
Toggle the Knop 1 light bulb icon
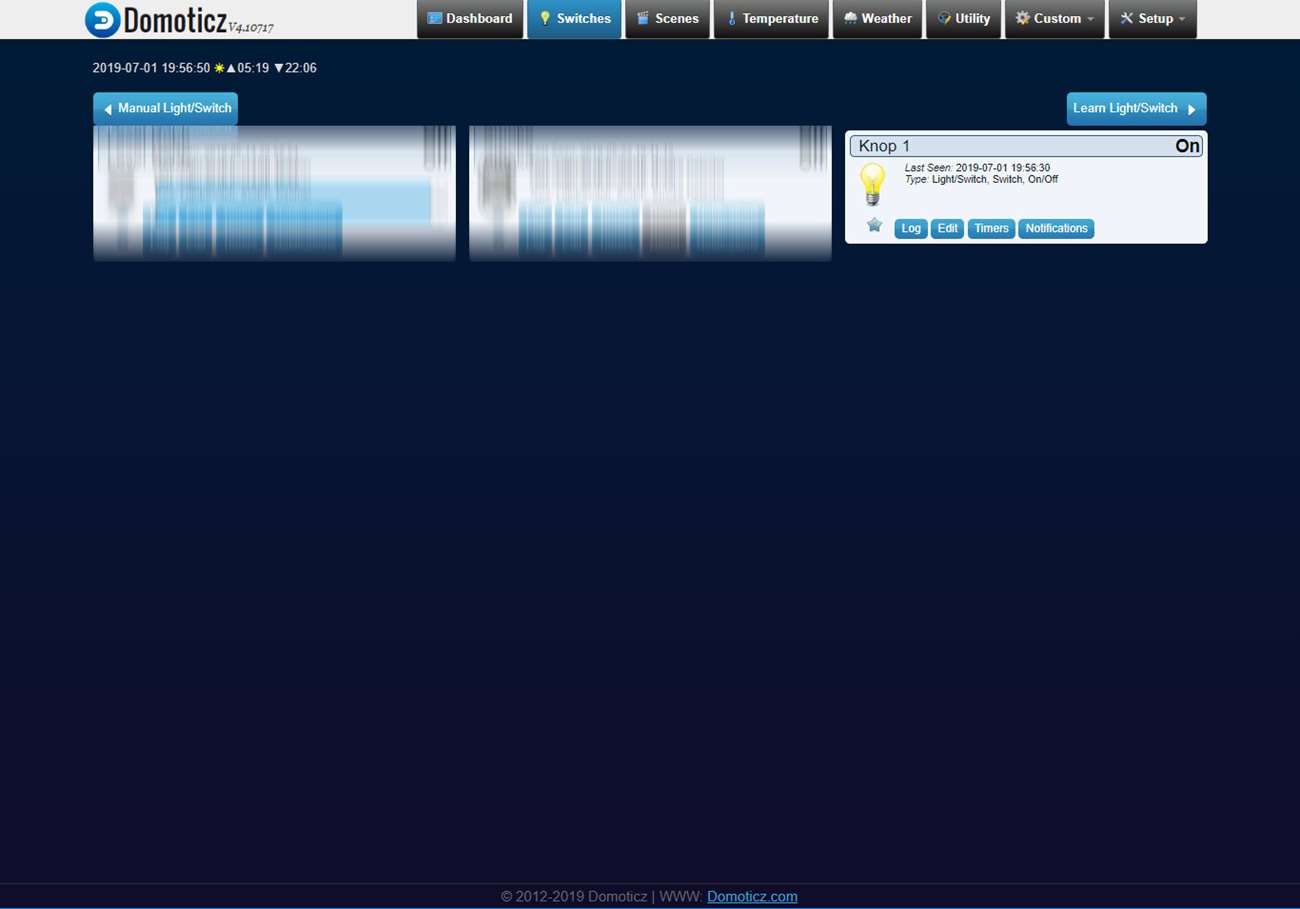tap(873, 185)
